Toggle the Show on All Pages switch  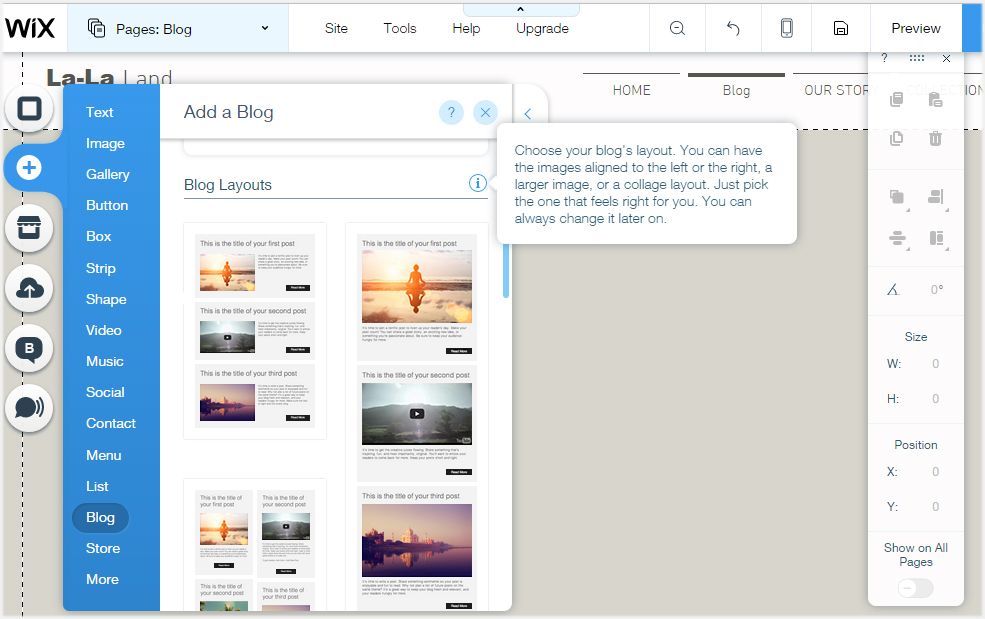[x=916, y=588]
